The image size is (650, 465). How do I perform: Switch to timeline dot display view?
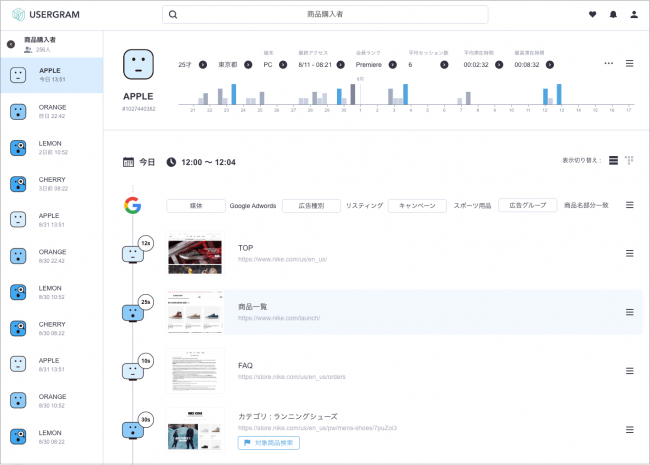tap(630, 161)
